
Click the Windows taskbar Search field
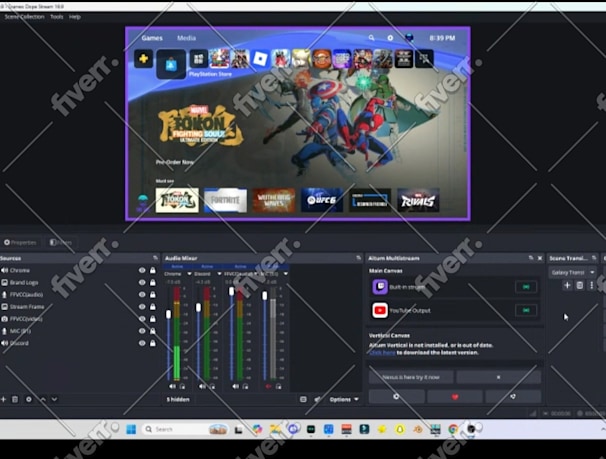(187, 429)
